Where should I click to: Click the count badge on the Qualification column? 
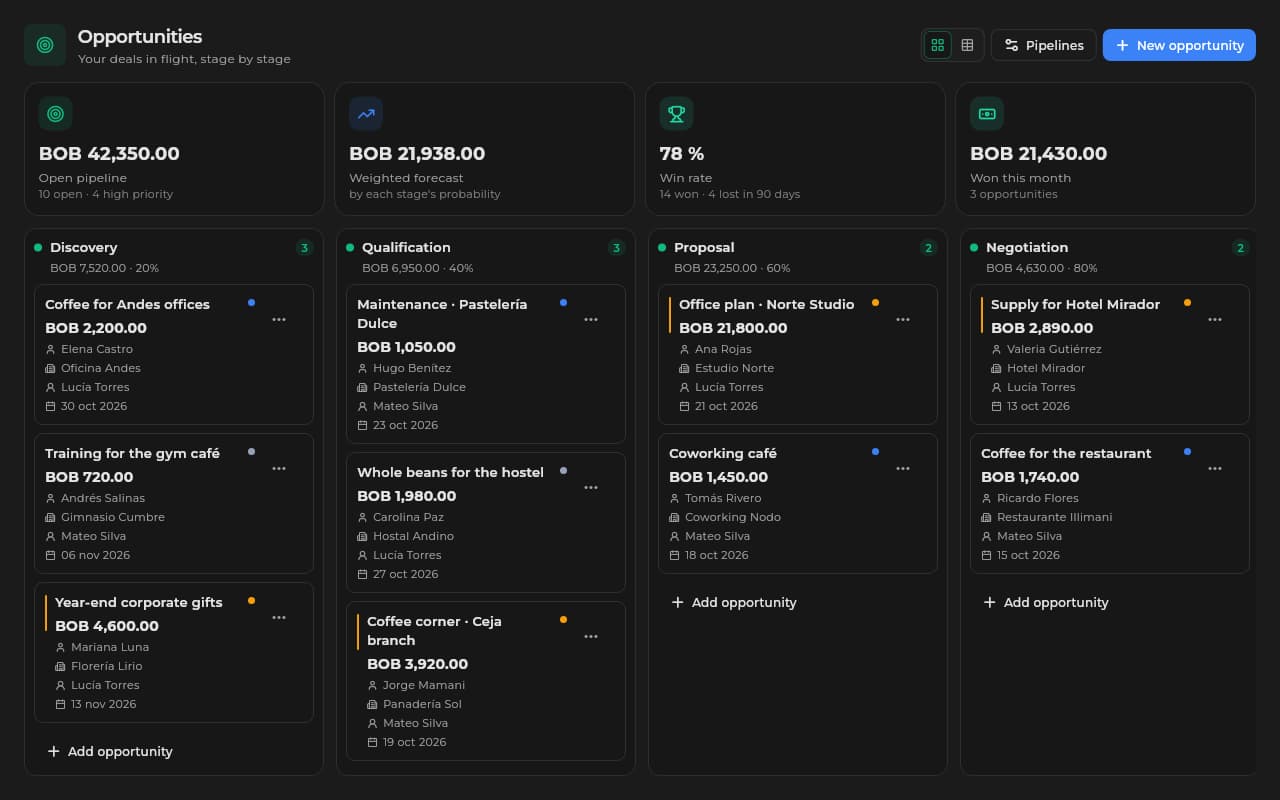(616, 248)
